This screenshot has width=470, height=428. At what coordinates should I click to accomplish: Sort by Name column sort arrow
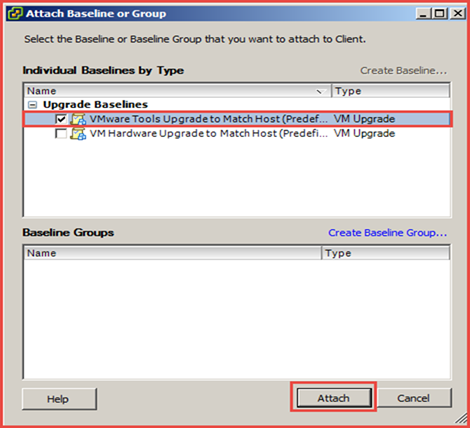(321, 91)
